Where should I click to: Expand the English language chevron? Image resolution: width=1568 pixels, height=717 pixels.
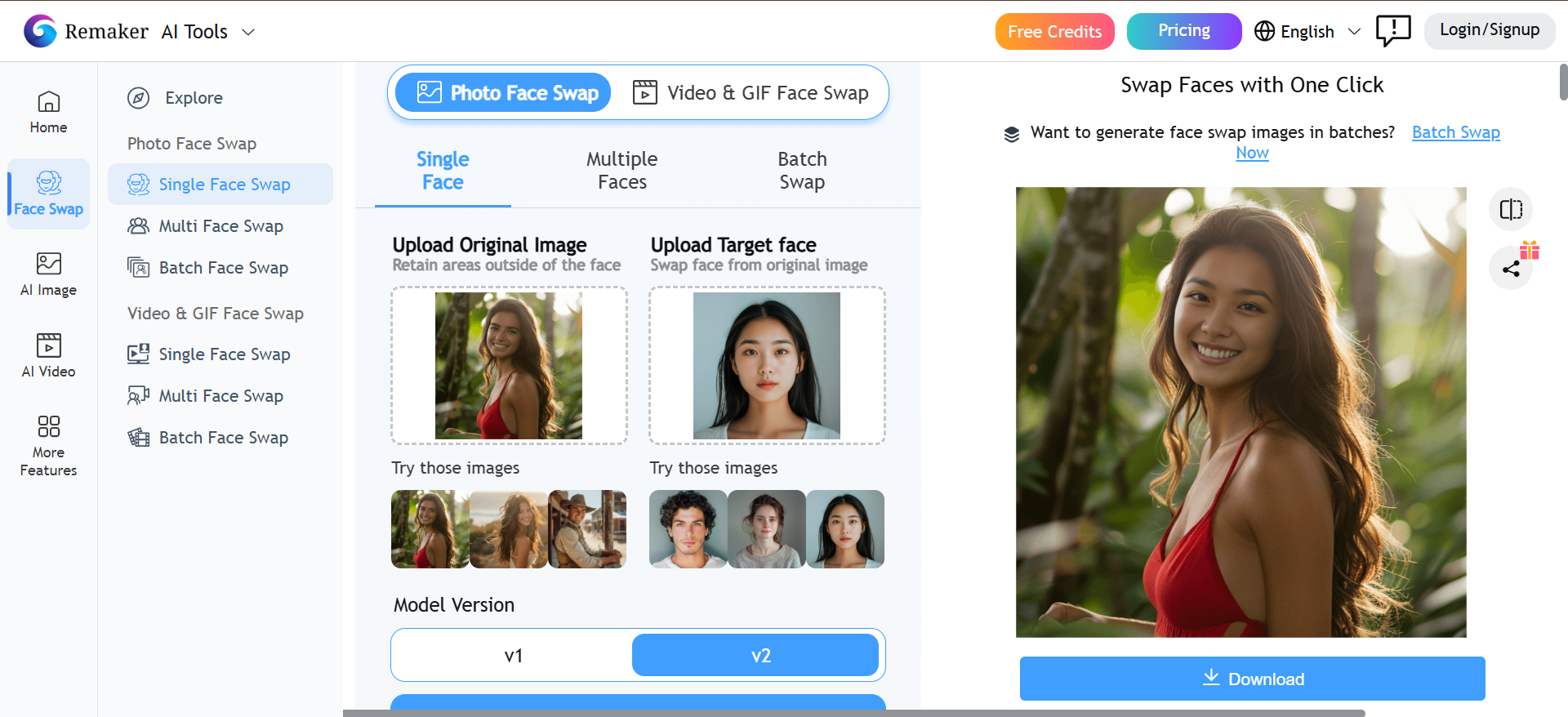1354,32
